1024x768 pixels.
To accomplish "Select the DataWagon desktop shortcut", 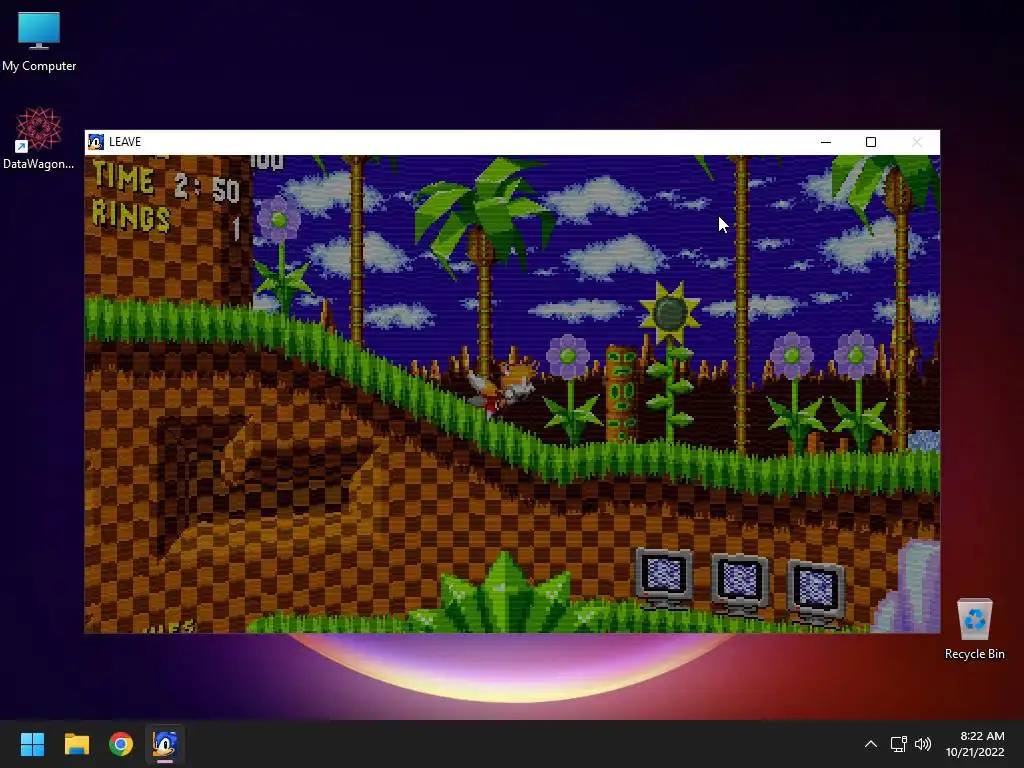I will tap(39, 138).
